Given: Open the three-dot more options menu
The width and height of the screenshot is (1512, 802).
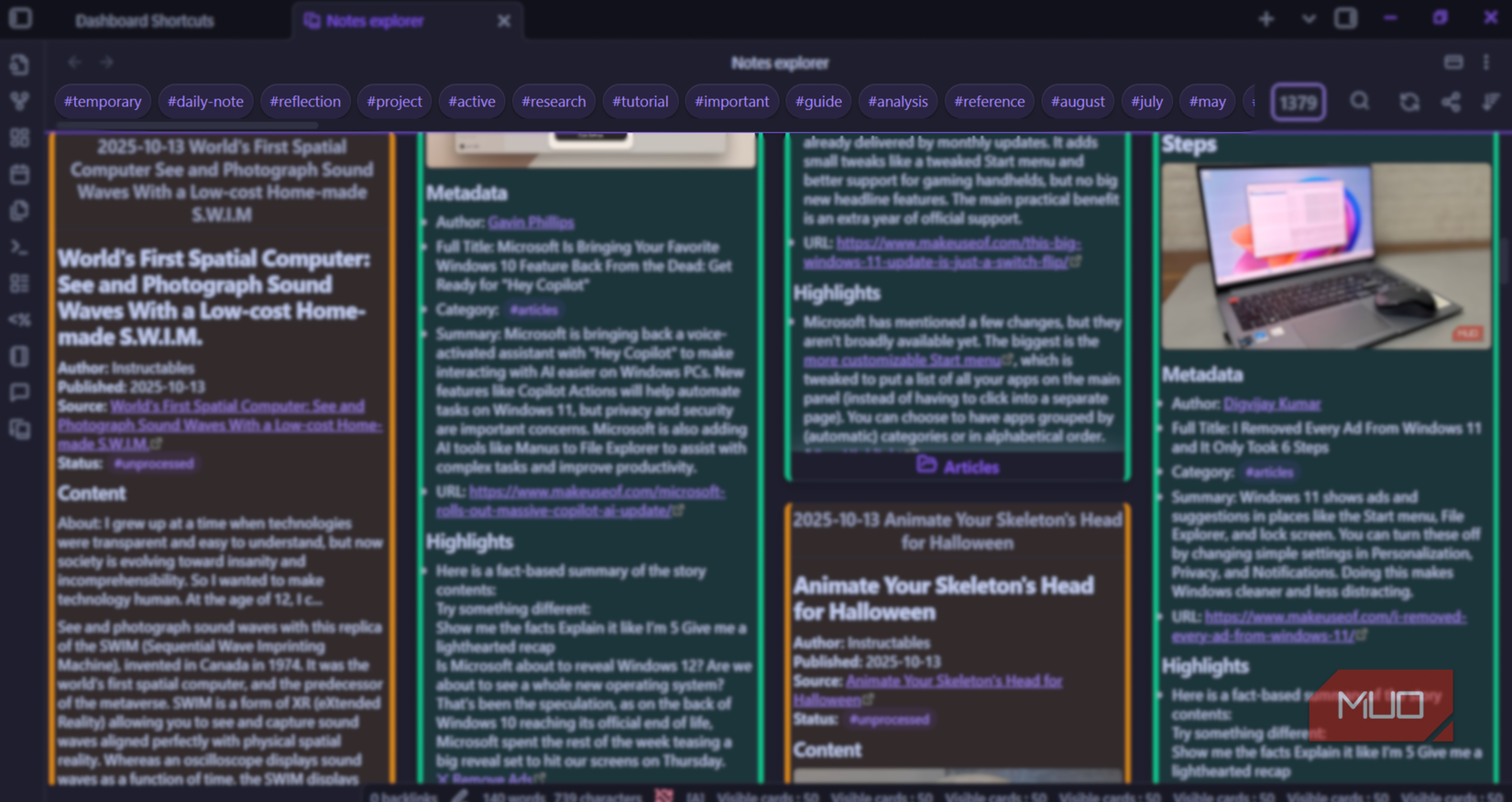Looking at the screenshot, I should coord(1486,62).
